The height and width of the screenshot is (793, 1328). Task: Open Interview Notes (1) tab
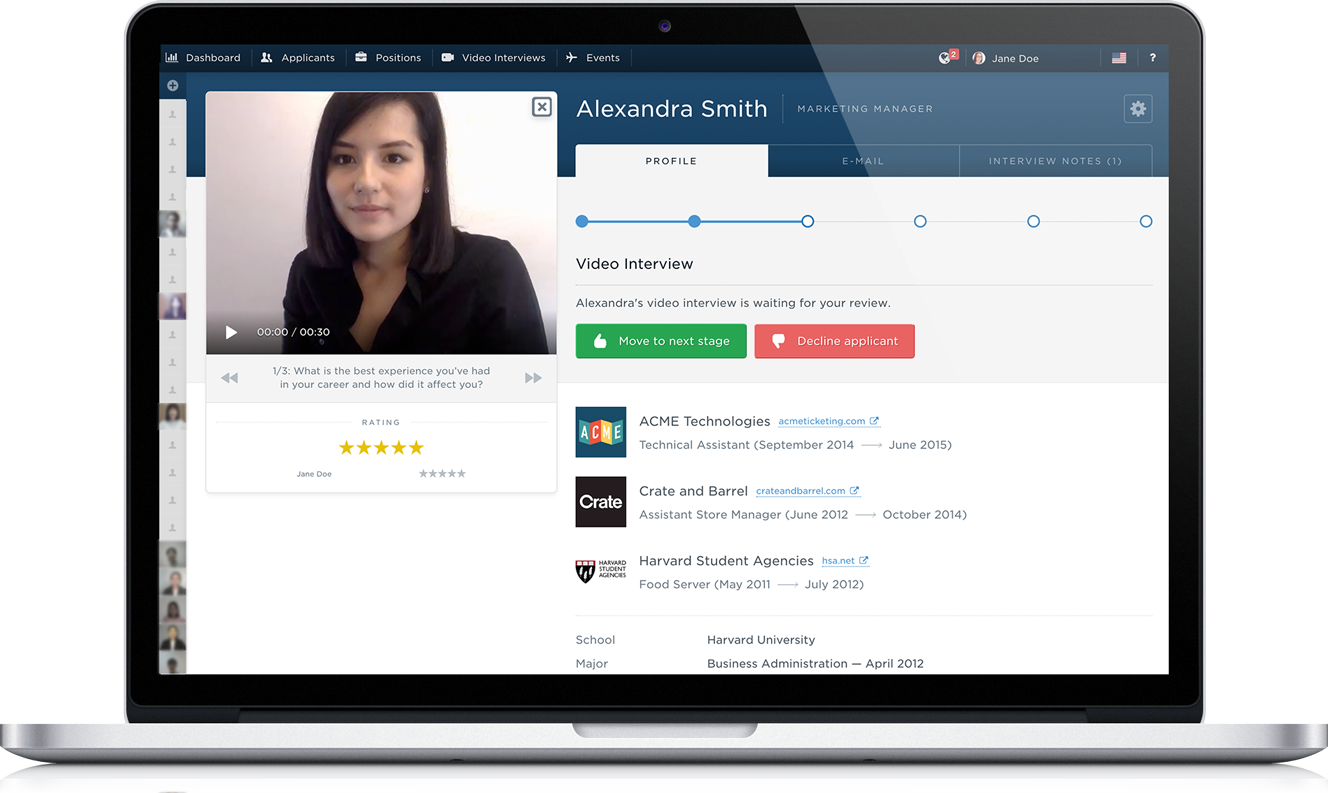coord(1055,161)
